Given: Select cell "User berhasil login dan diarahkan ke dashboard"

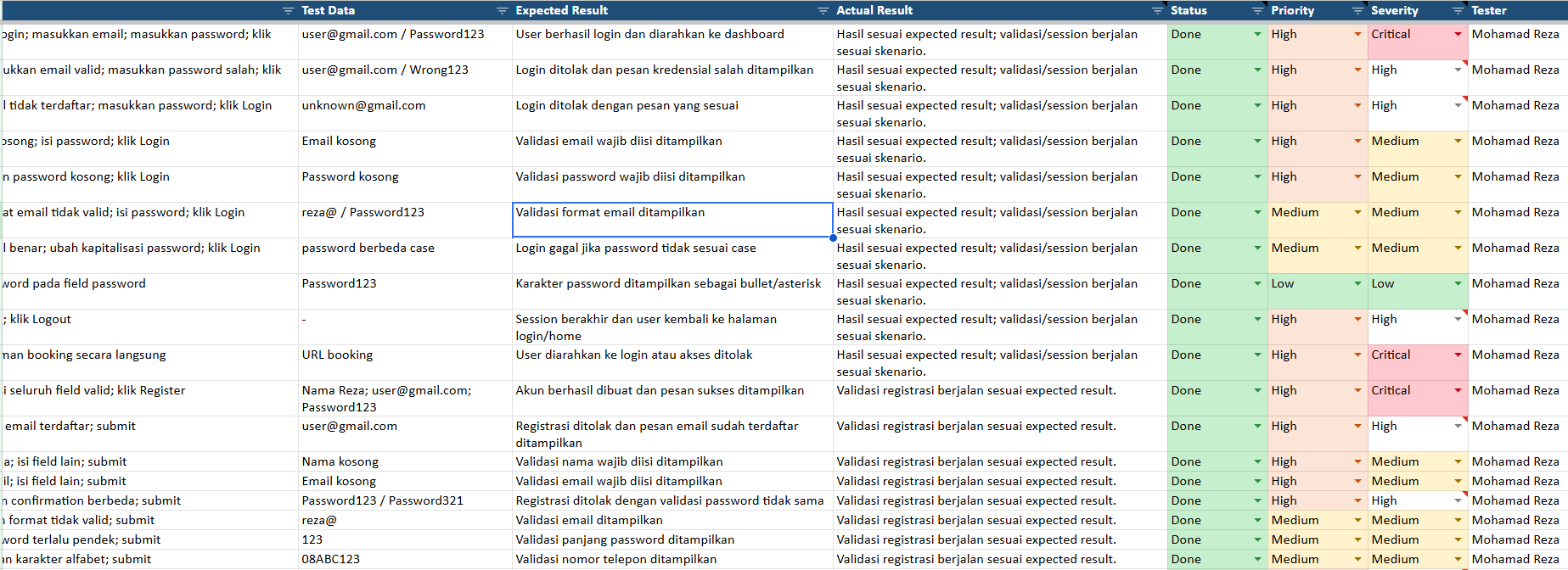Looking at the screenshot, I should [x=672, y=42].
